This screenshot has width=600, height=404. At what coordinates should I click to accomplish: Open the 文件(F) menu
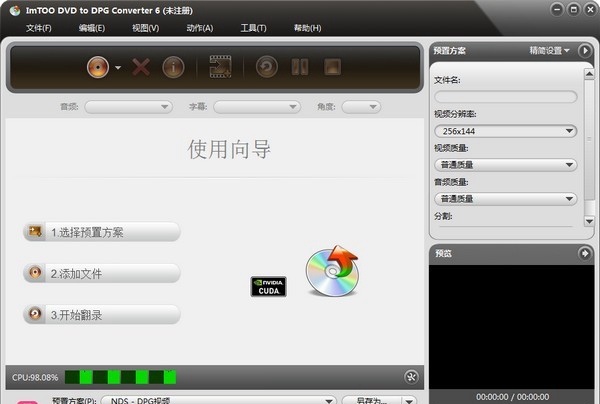tap(39, 28)
